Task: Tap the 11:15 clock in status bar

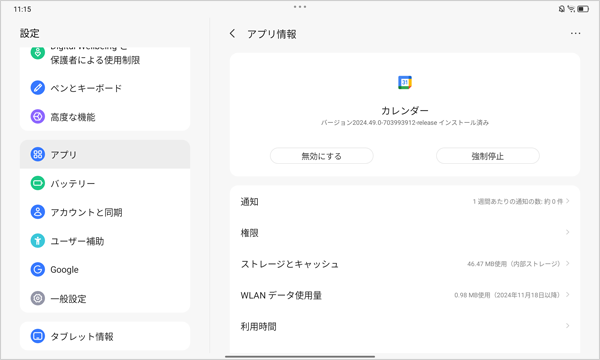Action: click(22, 9)
